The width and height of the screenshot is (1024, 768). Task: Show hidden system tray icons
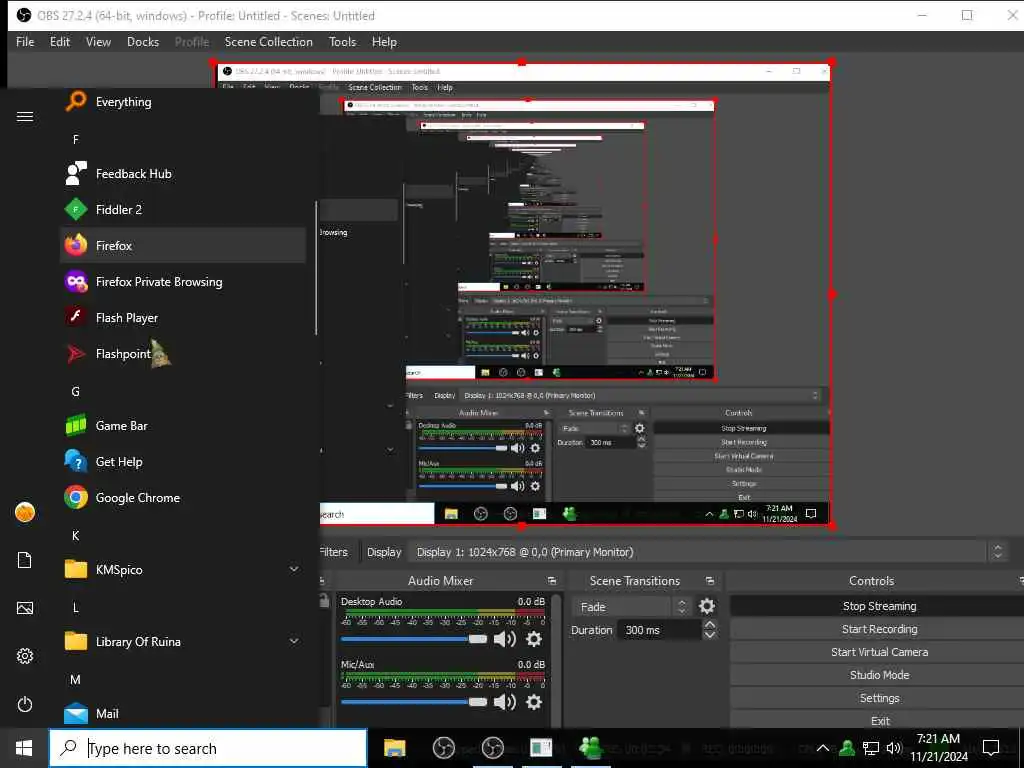click(823, 748)
